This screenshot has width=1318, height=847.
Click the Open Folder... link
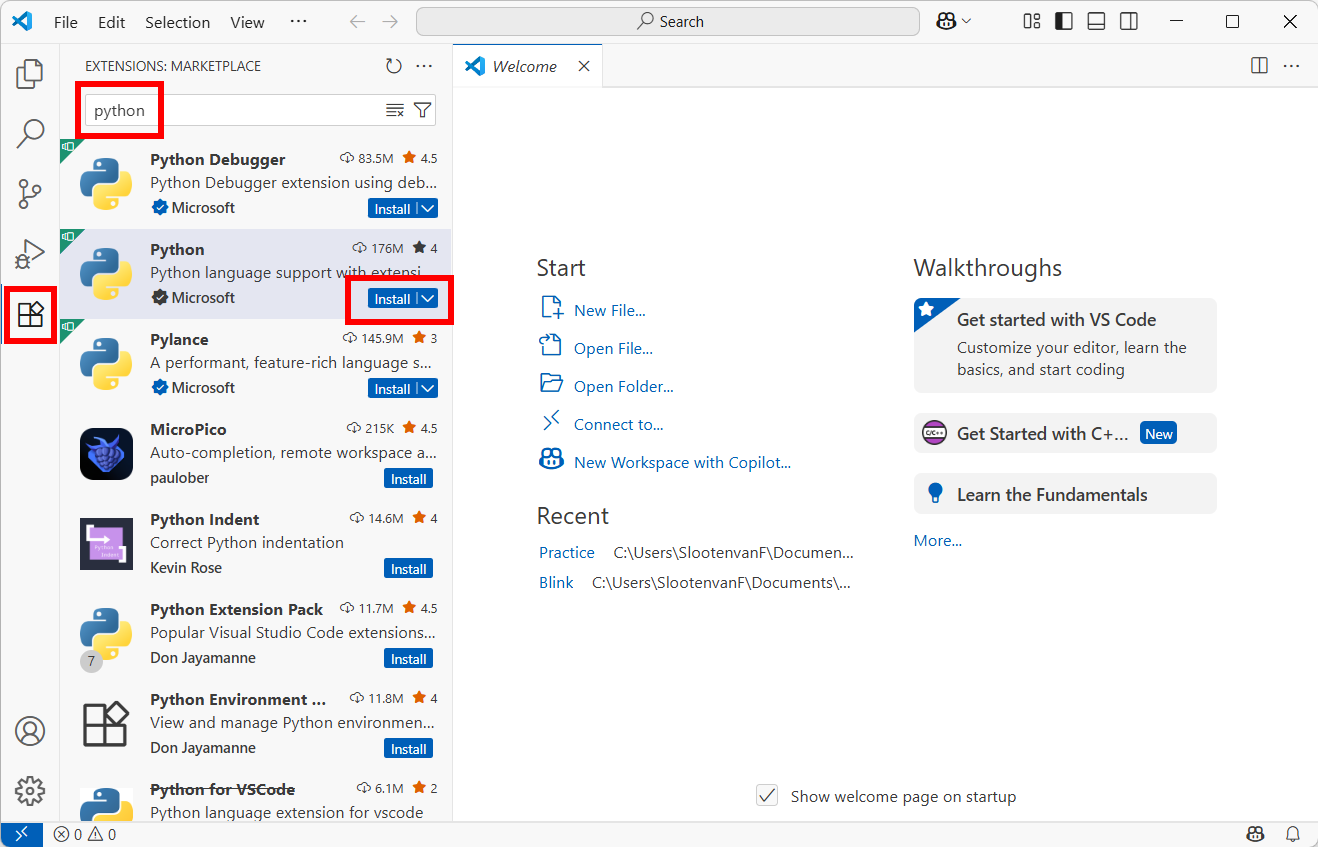(623, 386)
